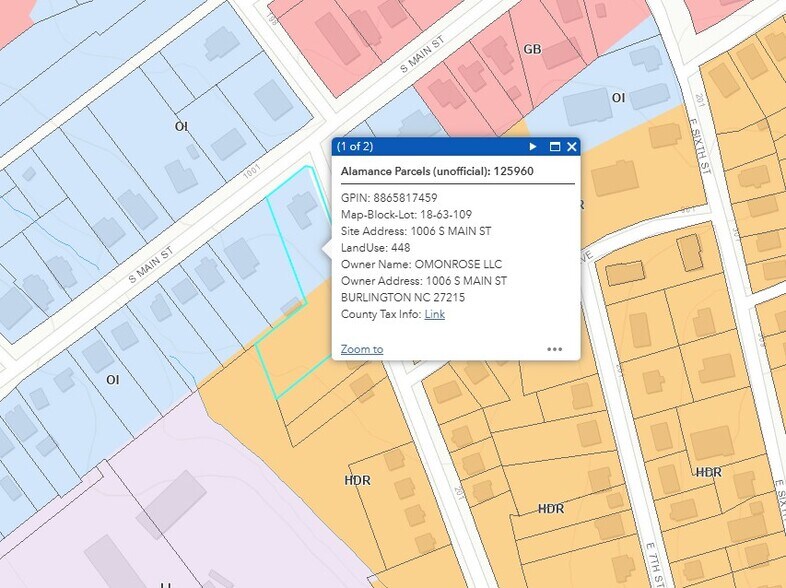The image size is (786, 588).
Task: Click the Map-Block-Lot 18-63-109 line
Action: click(406, 215)
